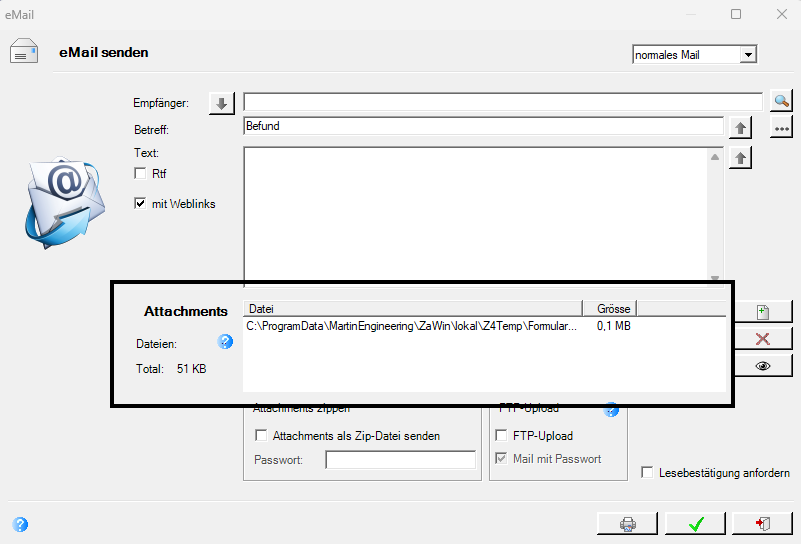Click the Datei column header
The image size is (801, 544).
click(x=413, y=309)
